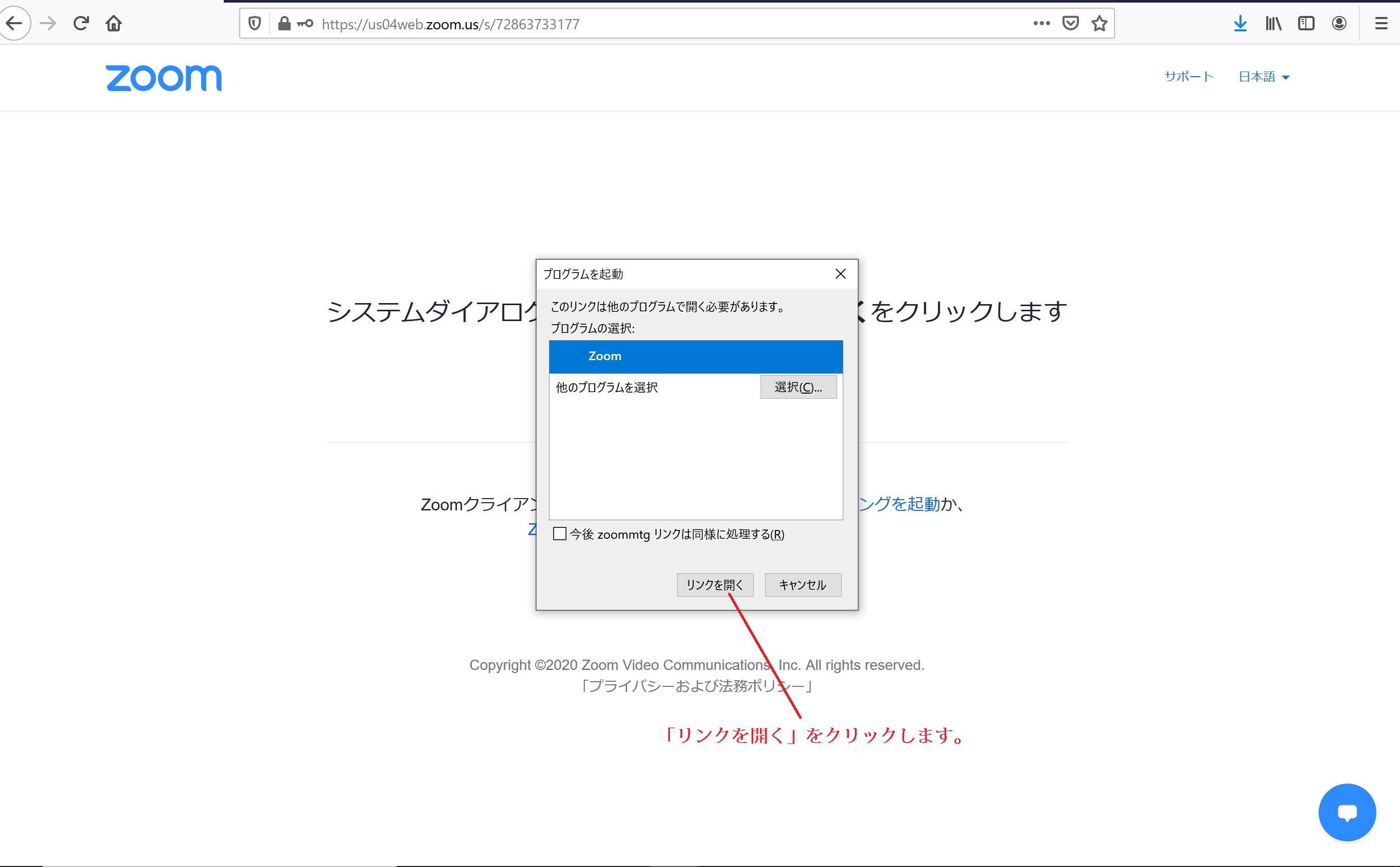Click the リンクを開く button
1400x867 pixels.
pyautogui.click(x=715, y=585)
